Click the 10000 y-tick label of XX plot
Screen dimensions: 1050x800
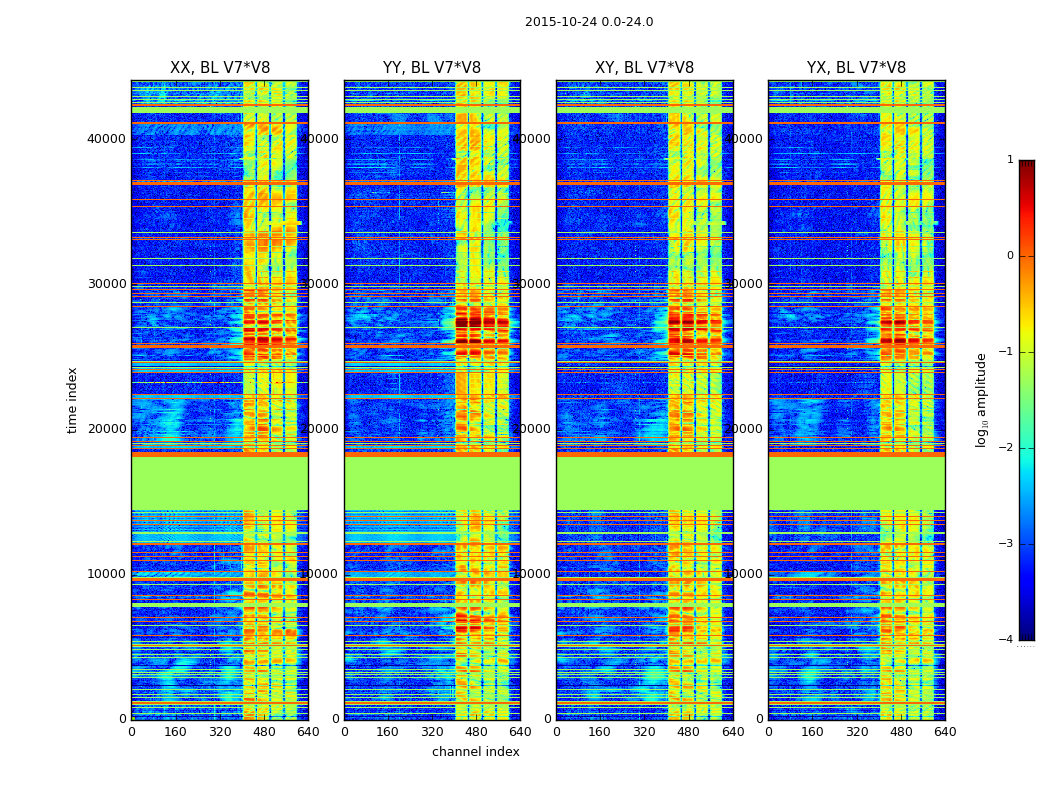[x=107, y=574]
